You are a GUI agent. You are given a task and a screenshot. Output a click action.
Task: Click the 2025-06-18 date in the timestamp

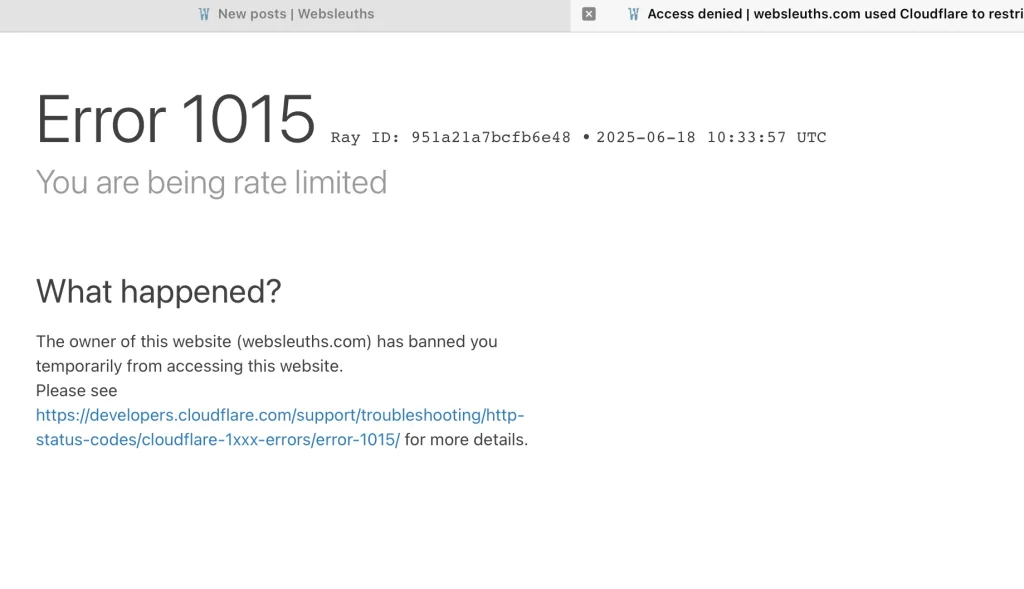tap(645, 138)
